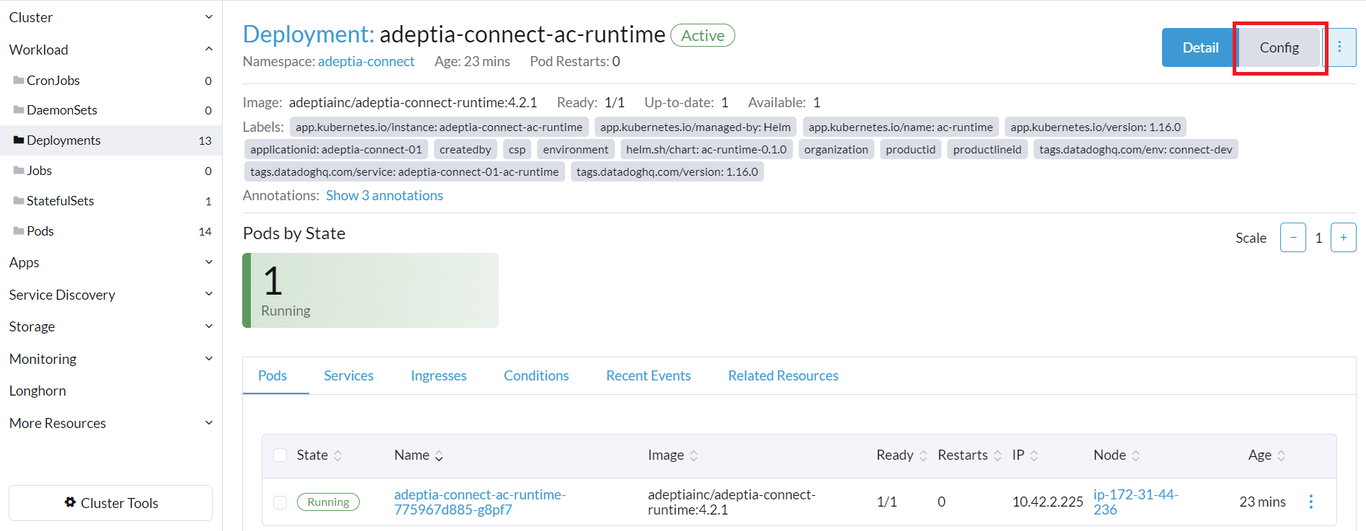Click the Jobs folder icon
The height and width of the screenshot is (531, 1366).
[18, 170]
